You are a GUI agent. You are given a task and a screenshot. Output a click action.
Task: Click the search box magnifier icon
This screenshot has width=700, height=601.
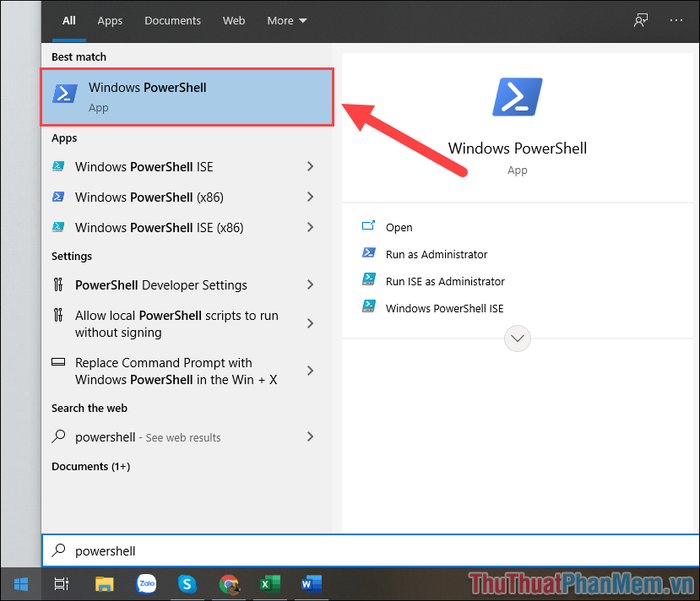coord(58,550)
